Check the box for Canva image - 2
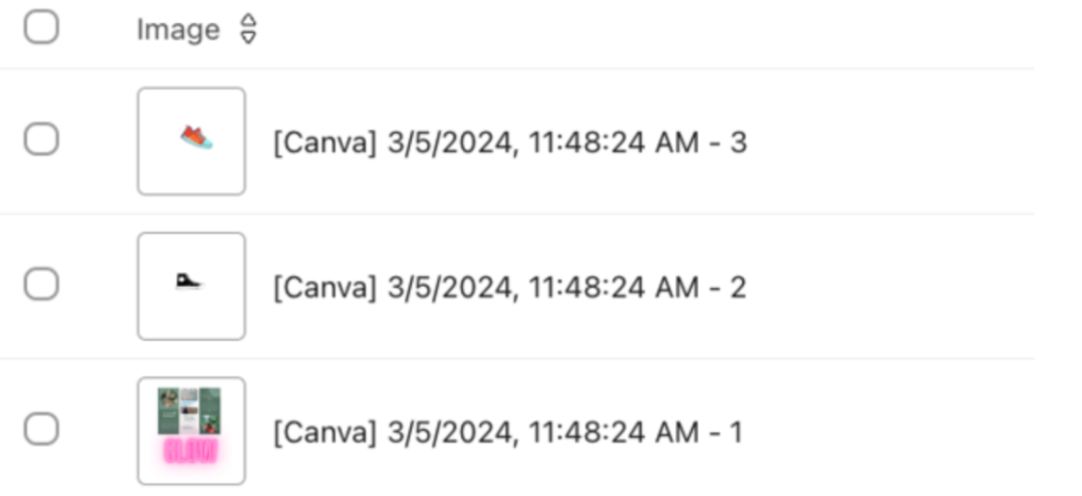 tap(41, 285)
